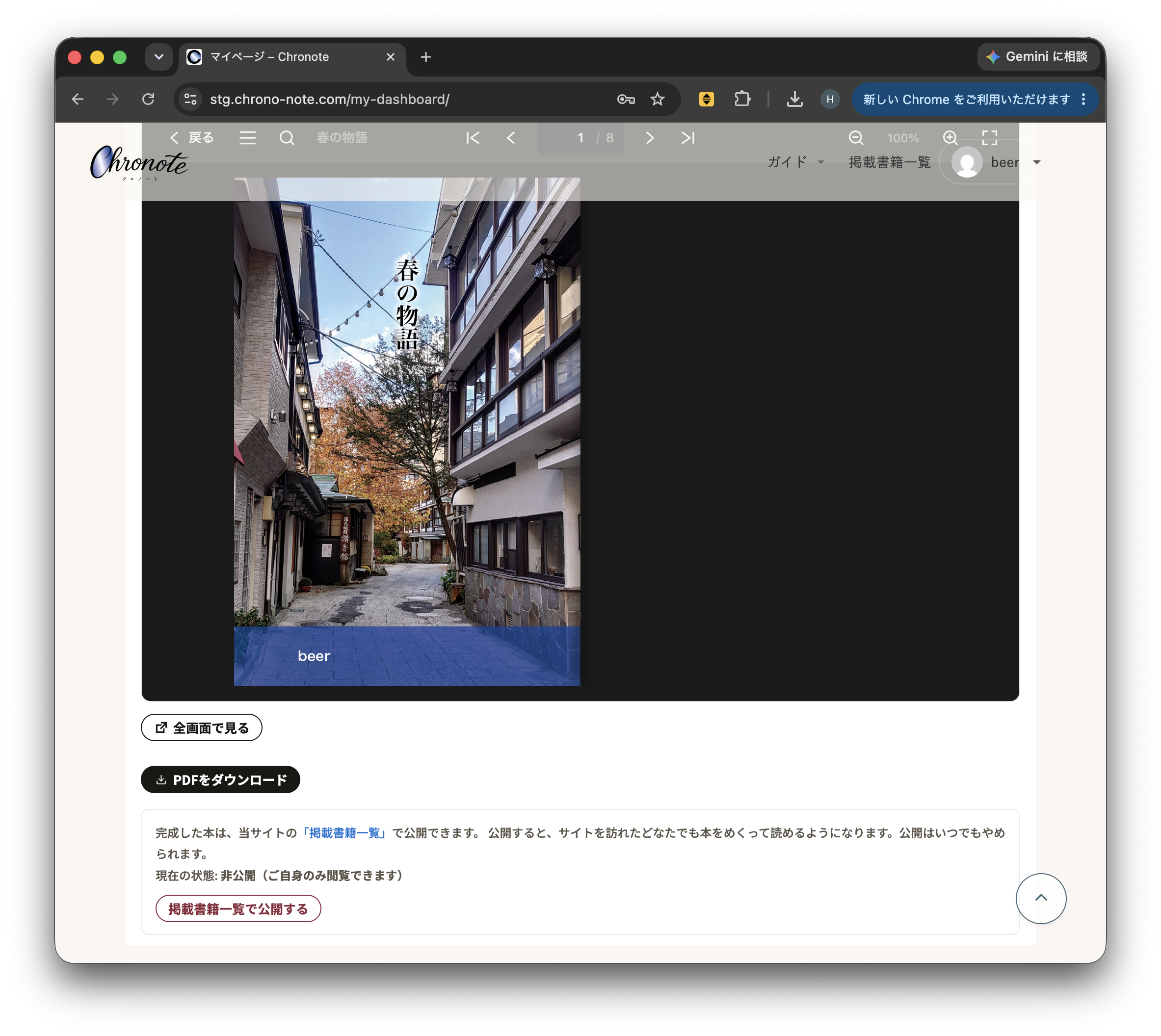Click the 全画面で見る button

(202, 727)
